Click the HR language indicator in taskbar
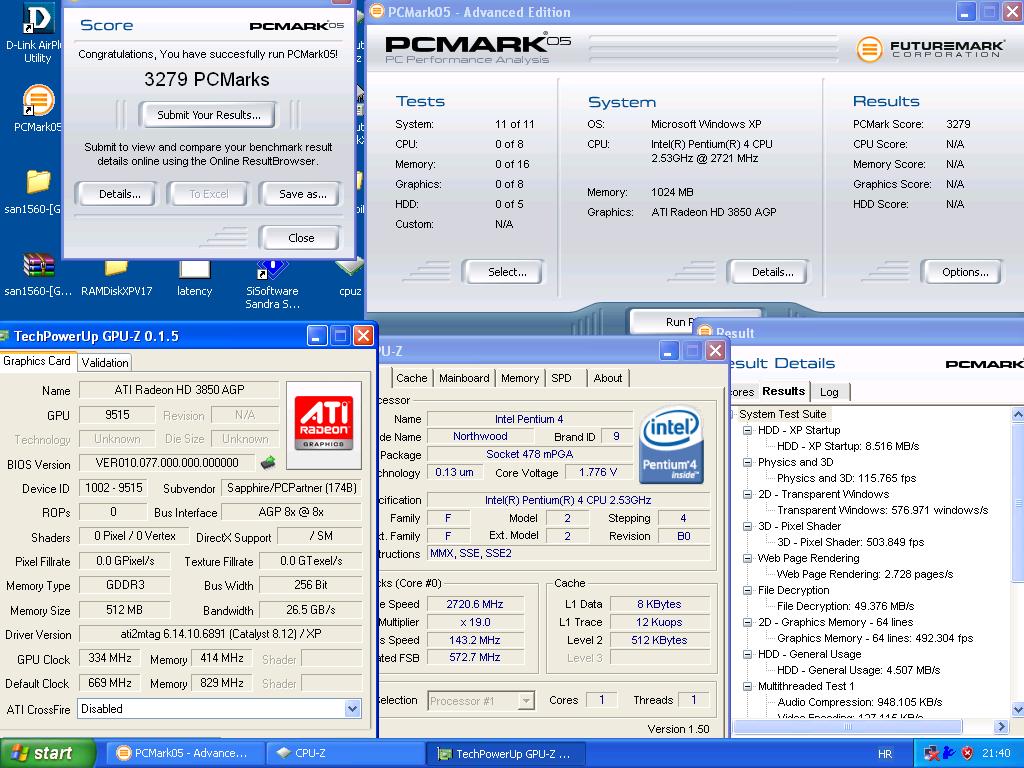The image size is (1024, 768). [885, 754]
